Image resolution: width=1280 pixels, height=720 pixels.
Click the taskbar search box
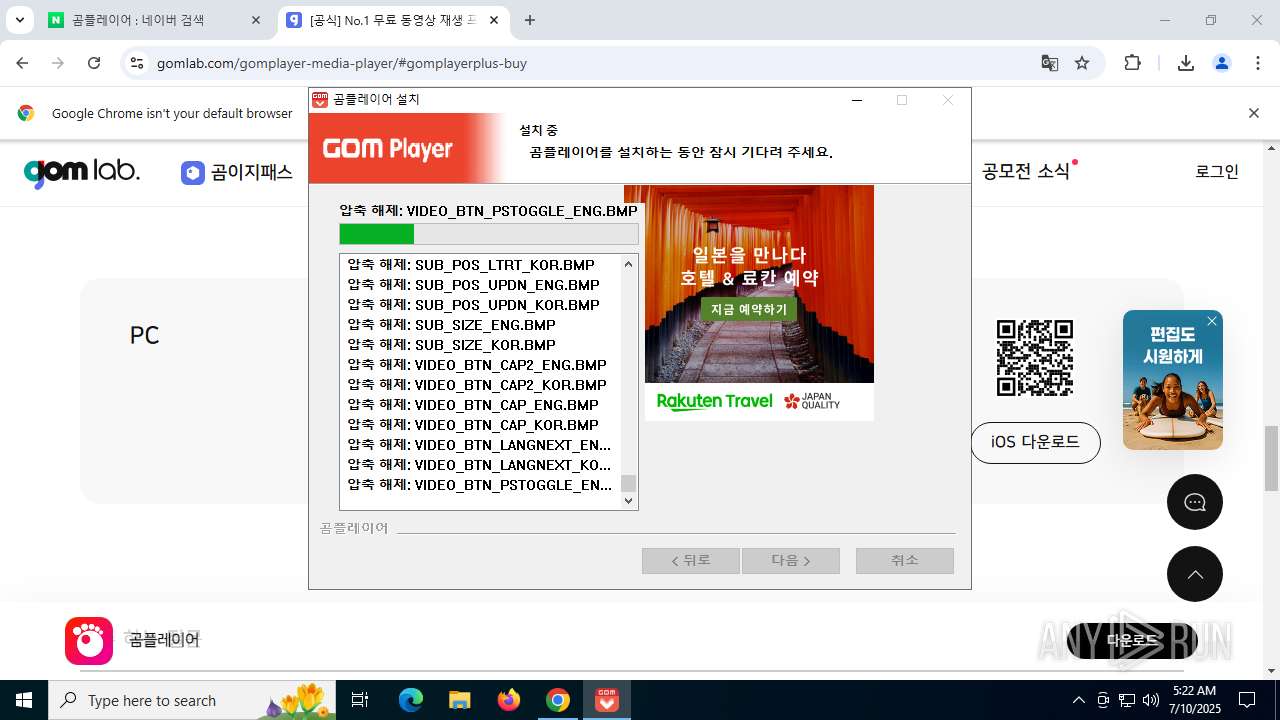coord(193,700)
